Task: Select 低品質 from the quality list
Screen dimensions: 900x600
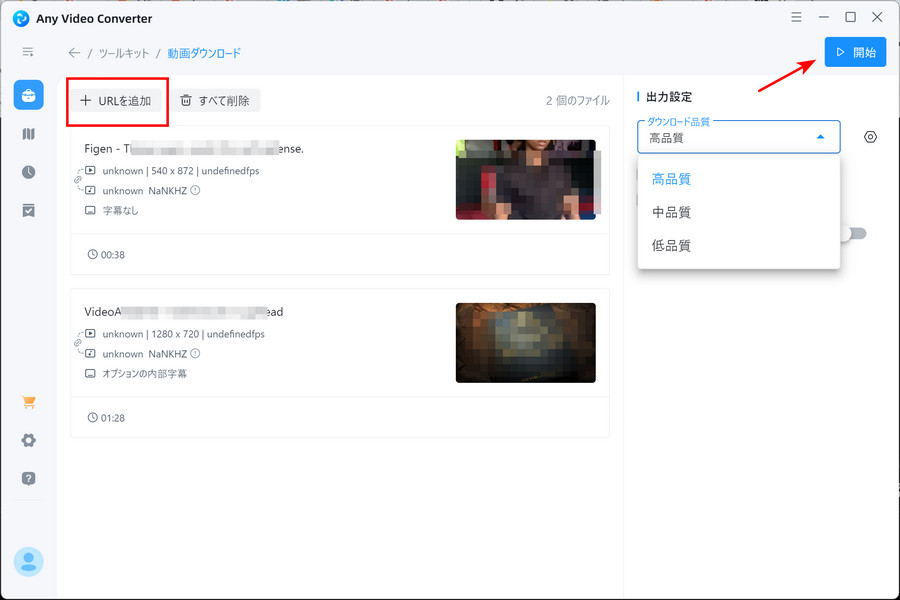Action: [738, 246]
